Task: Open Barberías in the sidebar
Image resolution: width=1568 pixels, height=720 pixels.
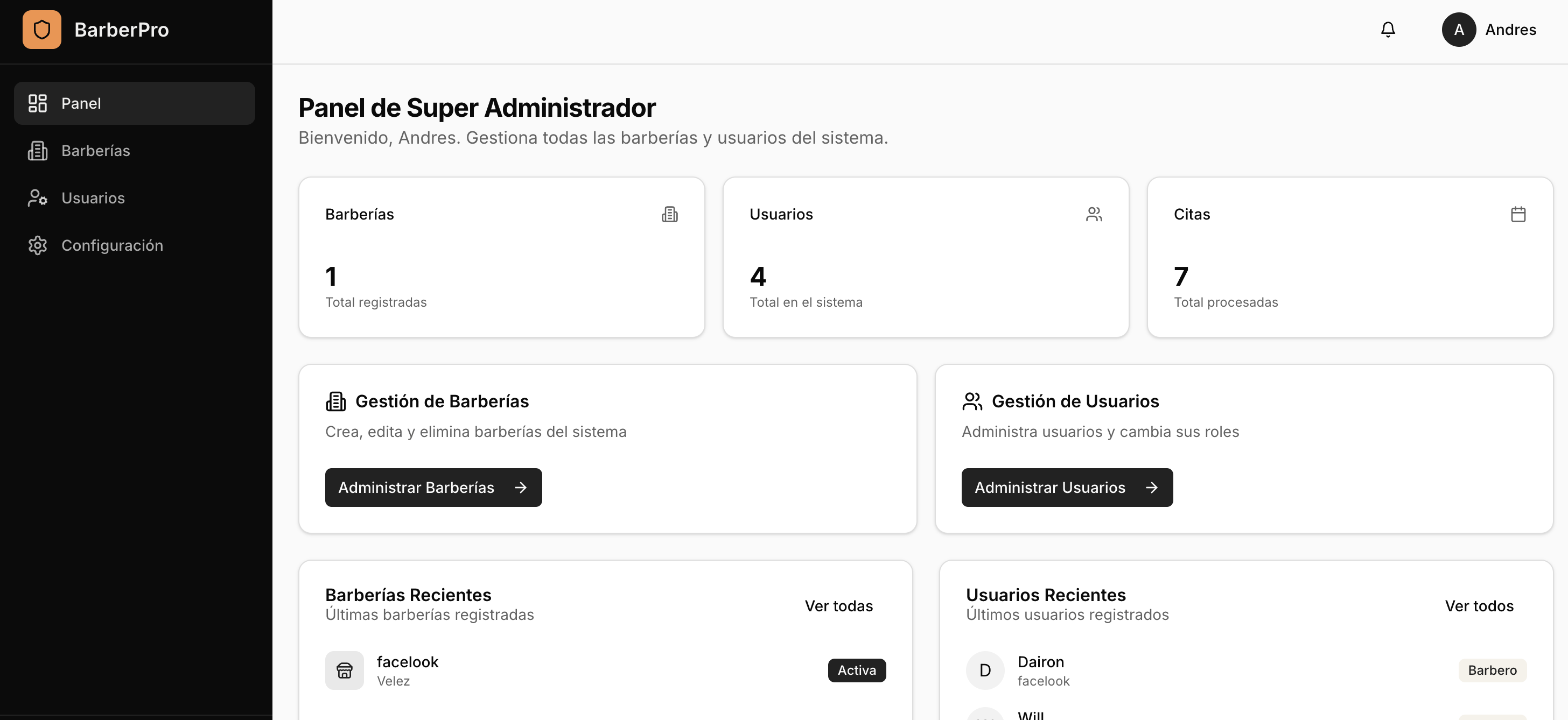Action: point(95,151)
